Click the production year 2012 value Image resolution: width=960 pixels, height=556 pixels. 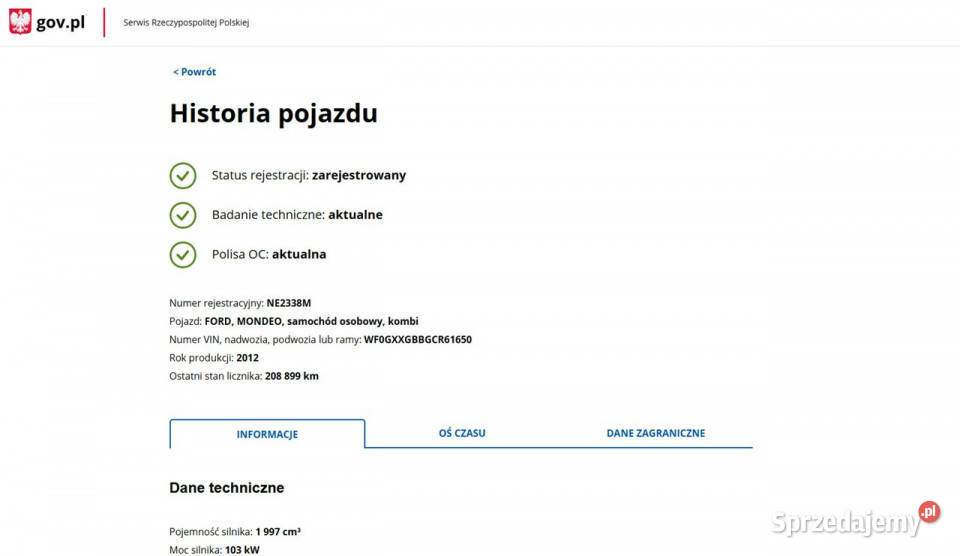247,358
